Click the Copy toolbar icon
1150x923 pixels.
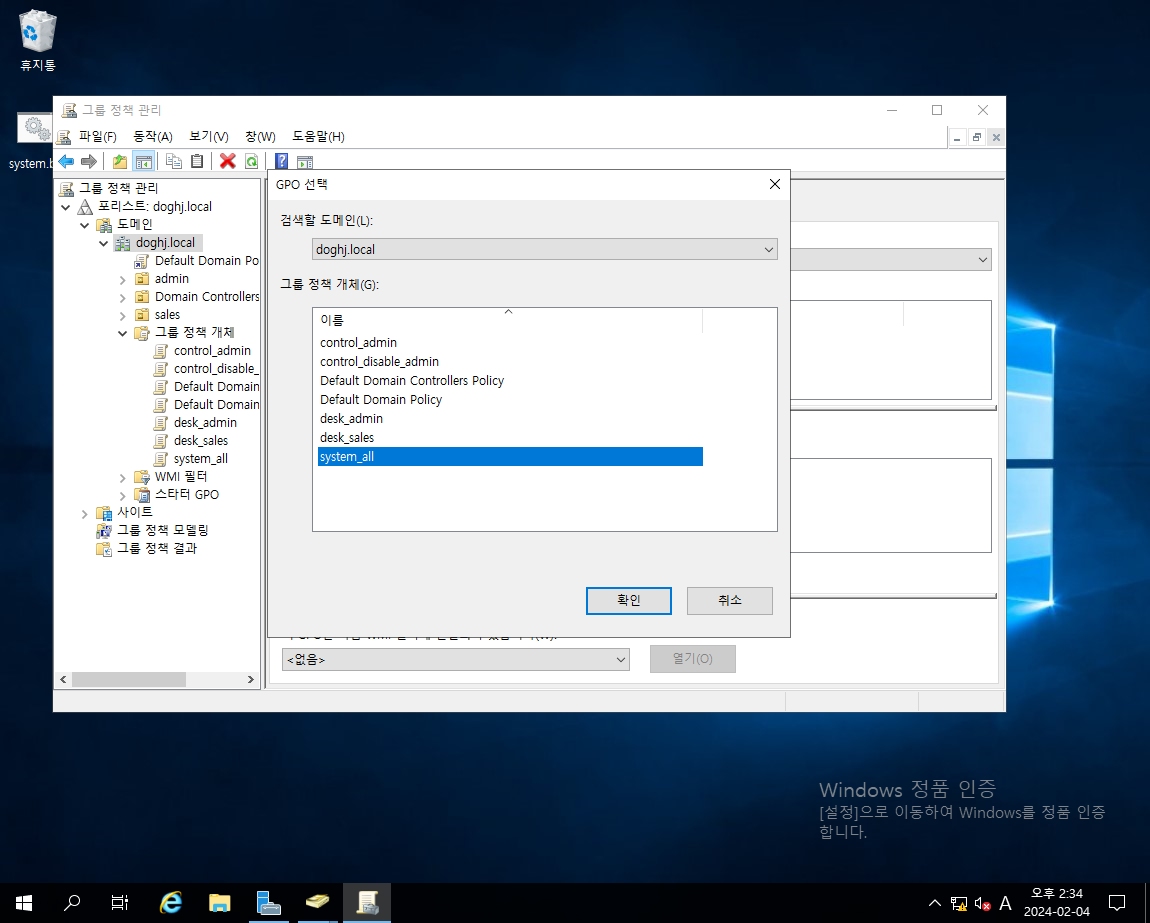(x=174, y=161)
